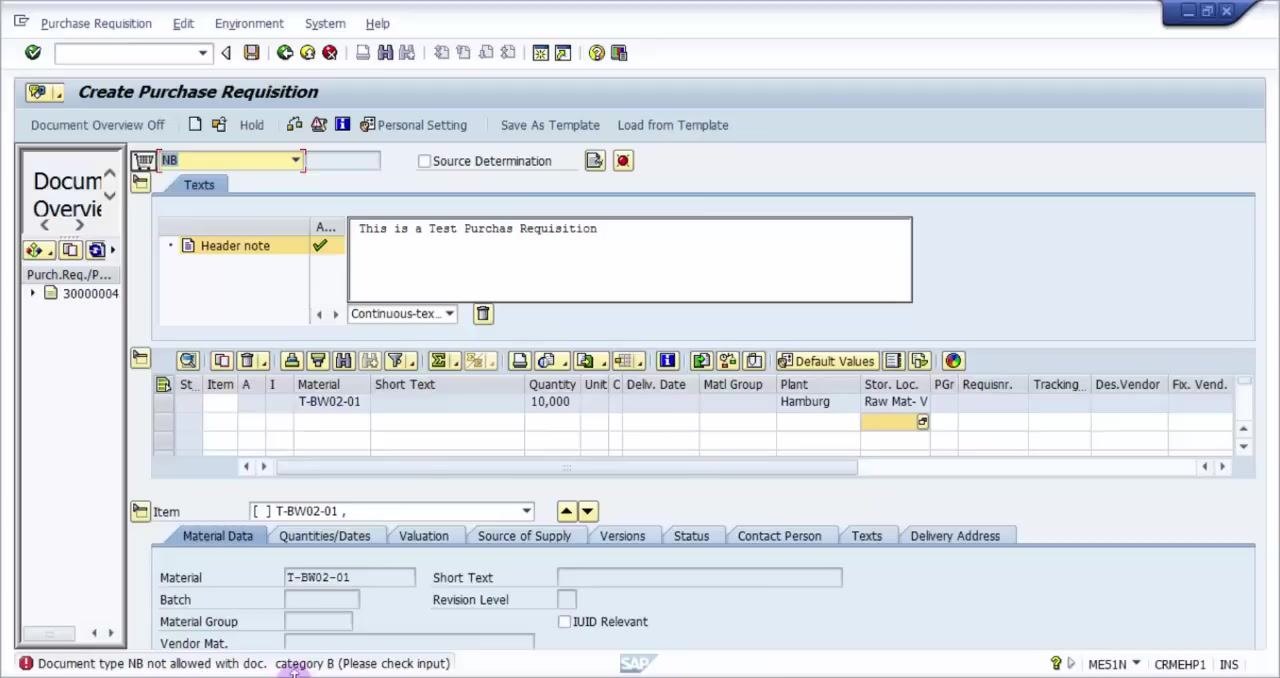Click the item details magnifier icon
Viewport: 1280px width, 678px height.
pos(188,361)
